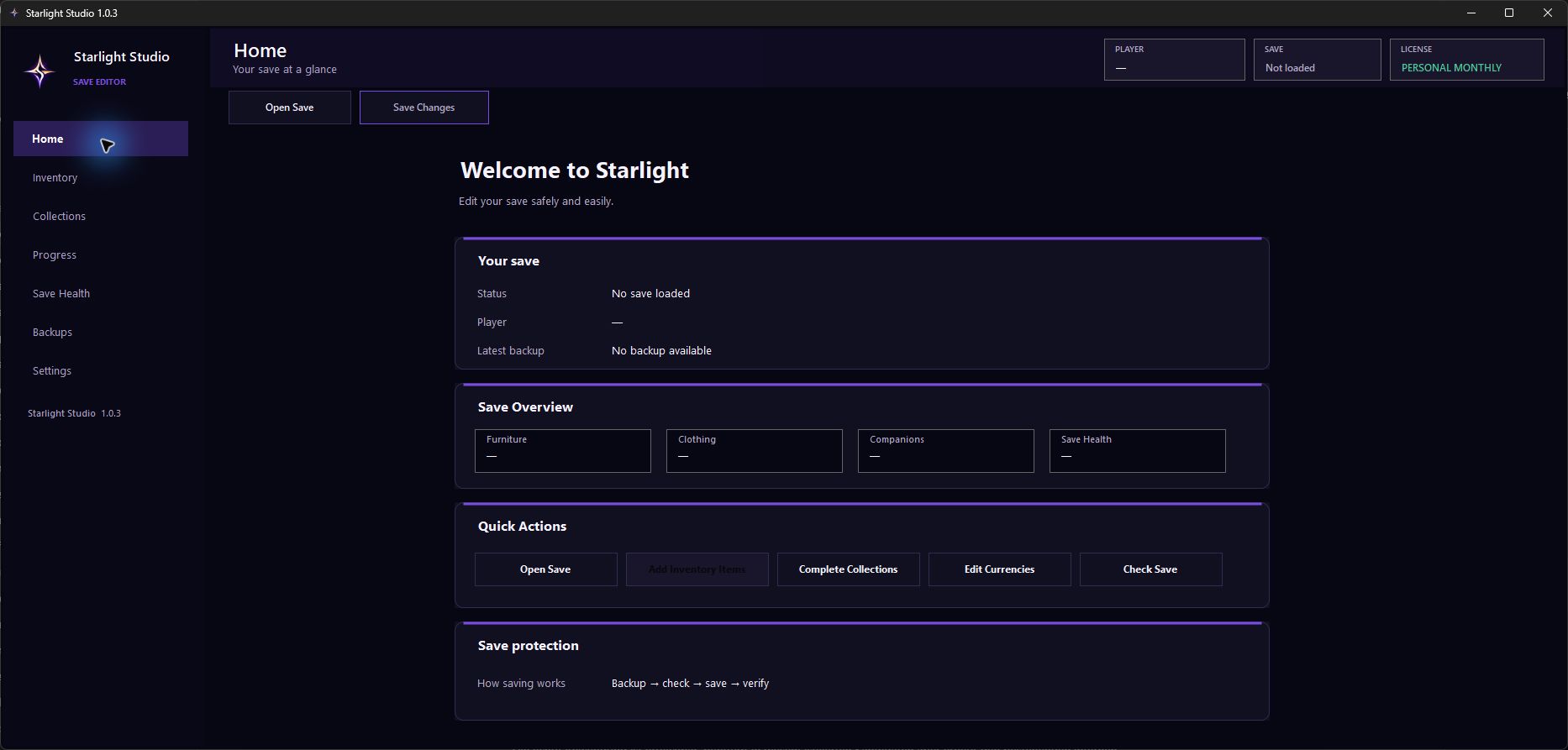
Task: Run the Check Save quick action
Action: tap(1151, 569)
